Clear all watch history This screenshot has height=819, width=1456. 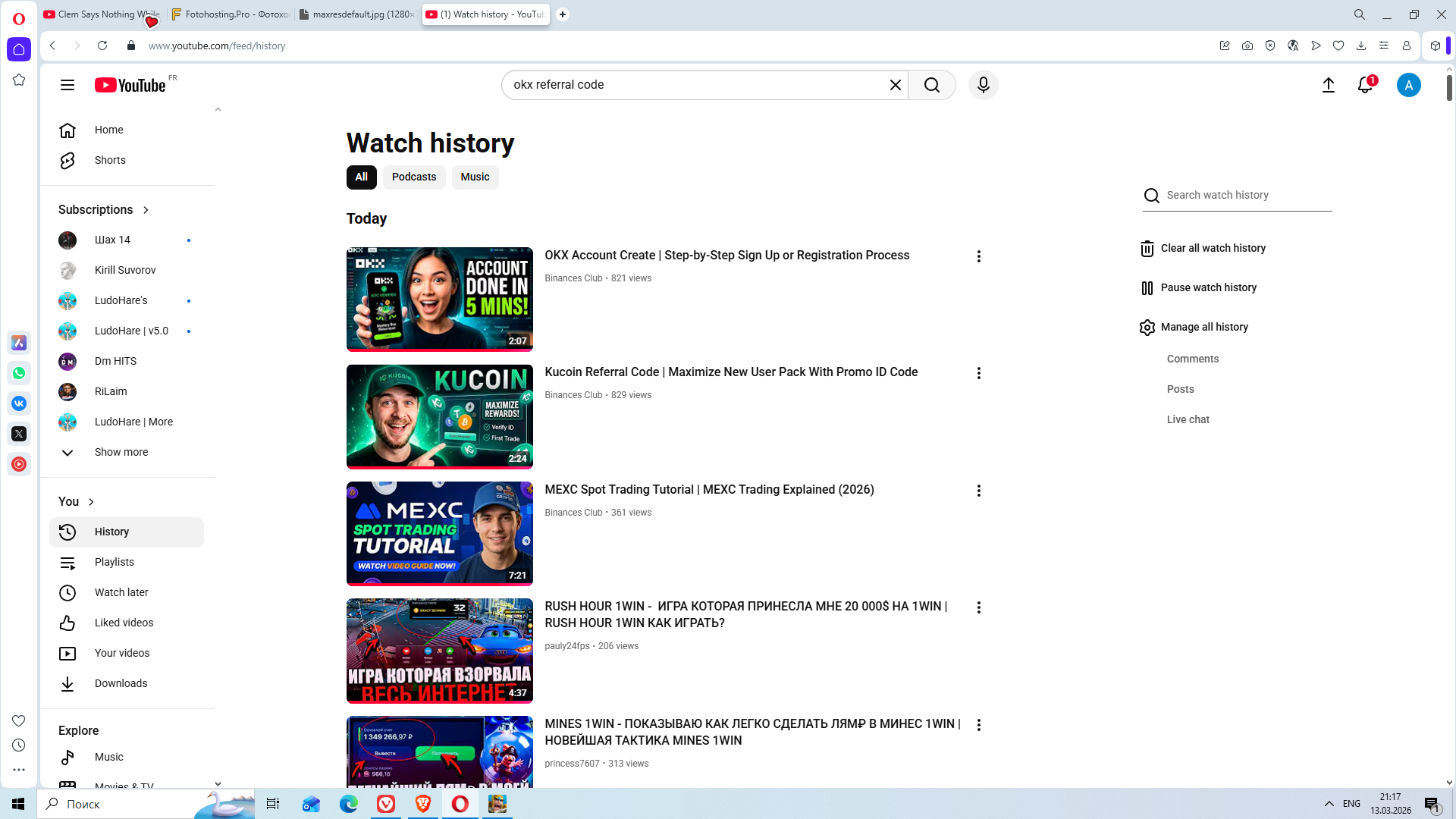coord(1212,248)
